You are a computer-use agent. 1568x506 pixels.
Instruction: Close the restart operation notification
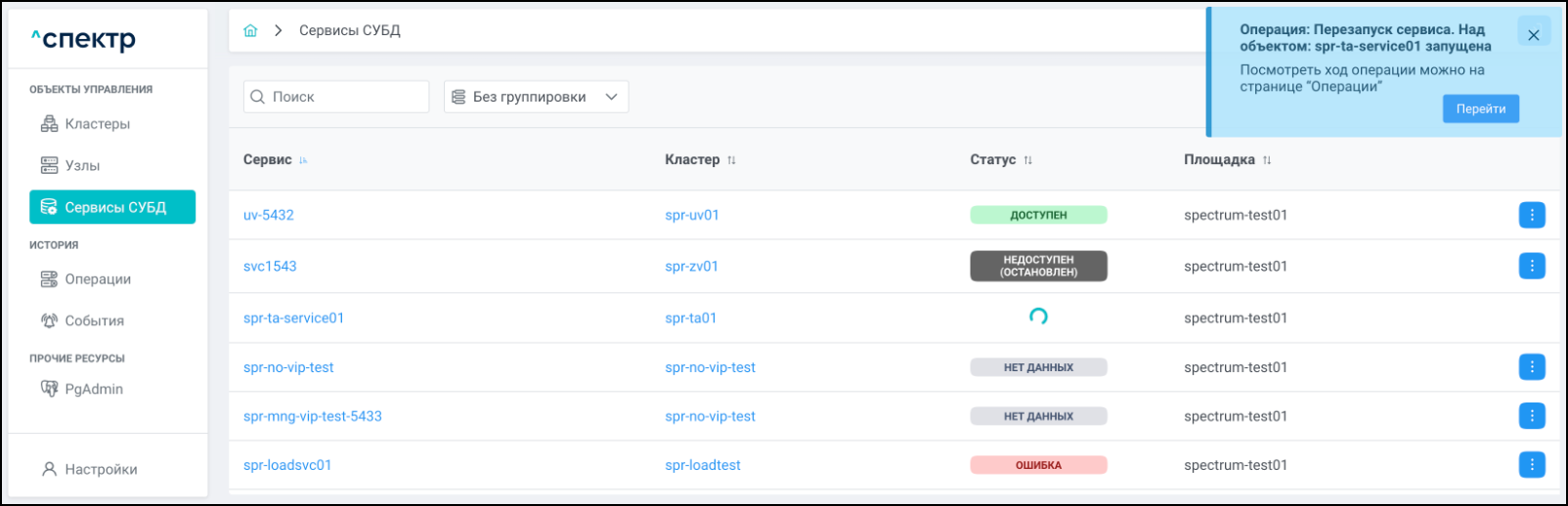[x=1533, y=35]
